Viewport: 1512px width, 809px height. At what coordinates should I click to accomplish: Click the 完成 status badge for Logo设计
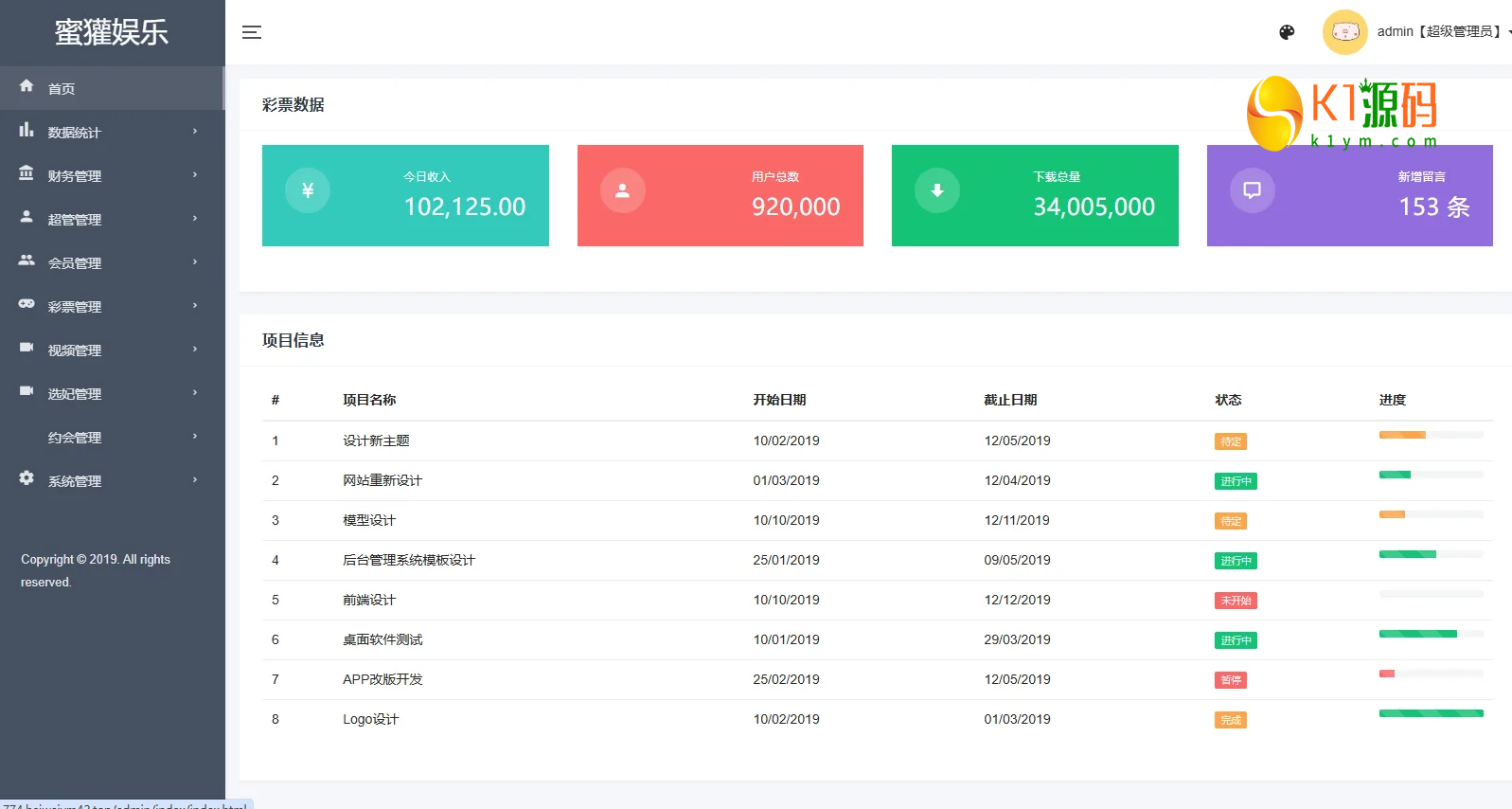[x=1231, y=720]
